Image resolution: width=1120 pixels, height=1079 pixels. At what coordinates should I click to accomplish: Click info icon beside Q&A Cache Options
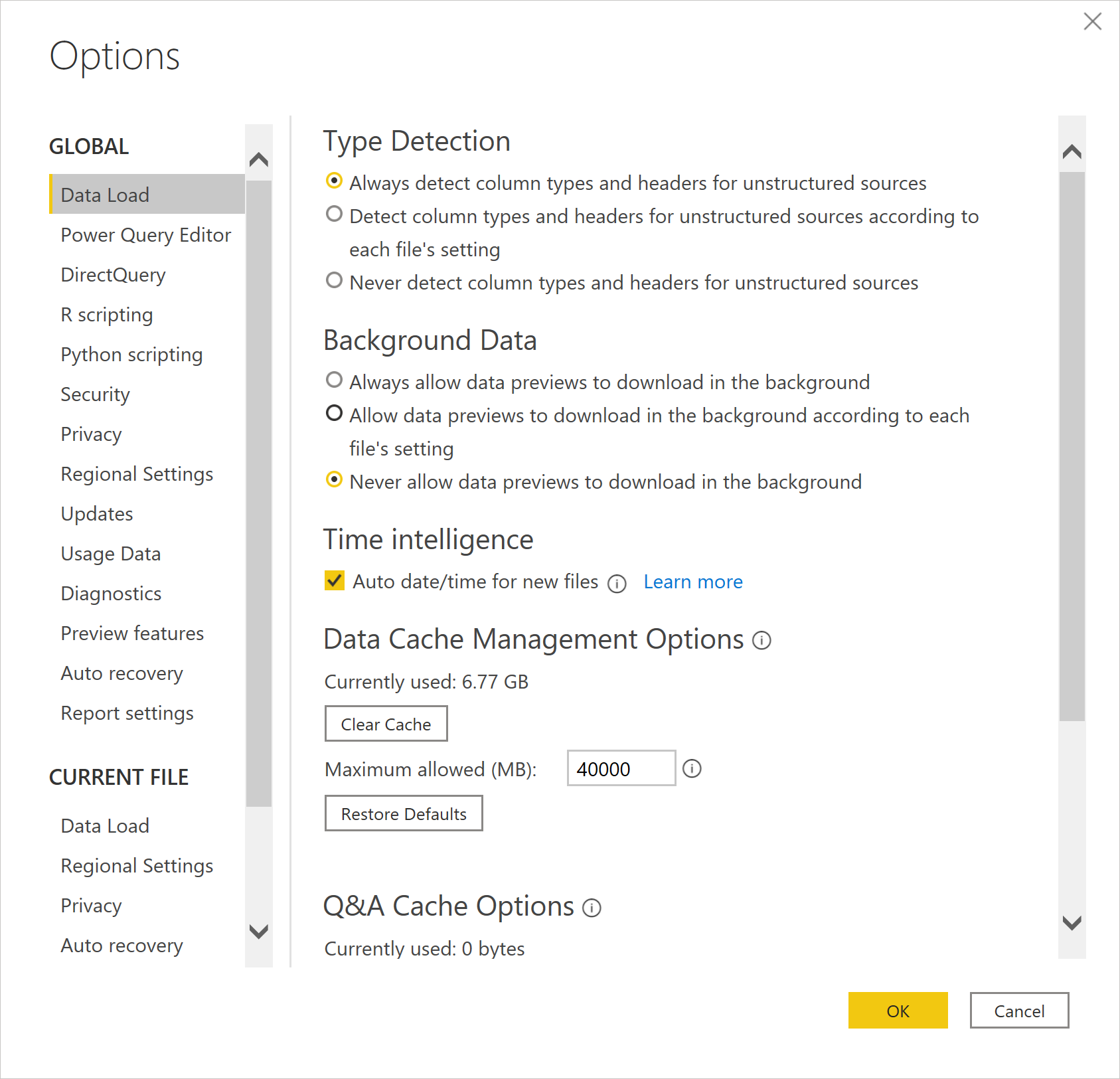[592, 908]
